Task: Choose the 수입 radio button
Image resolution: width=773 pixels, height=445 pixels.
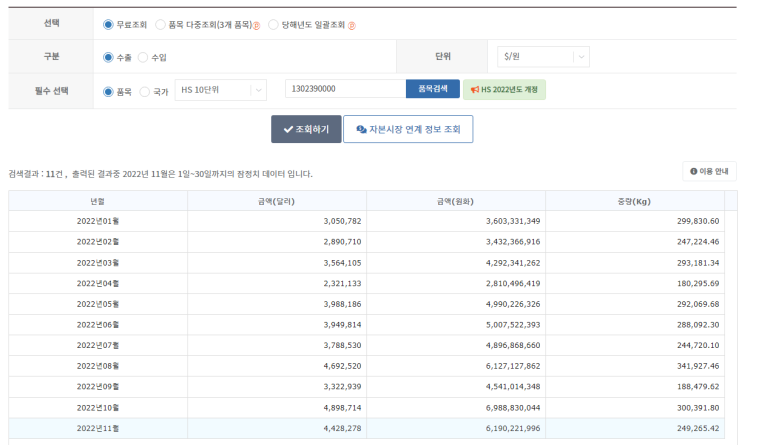Action: (143, 57)
